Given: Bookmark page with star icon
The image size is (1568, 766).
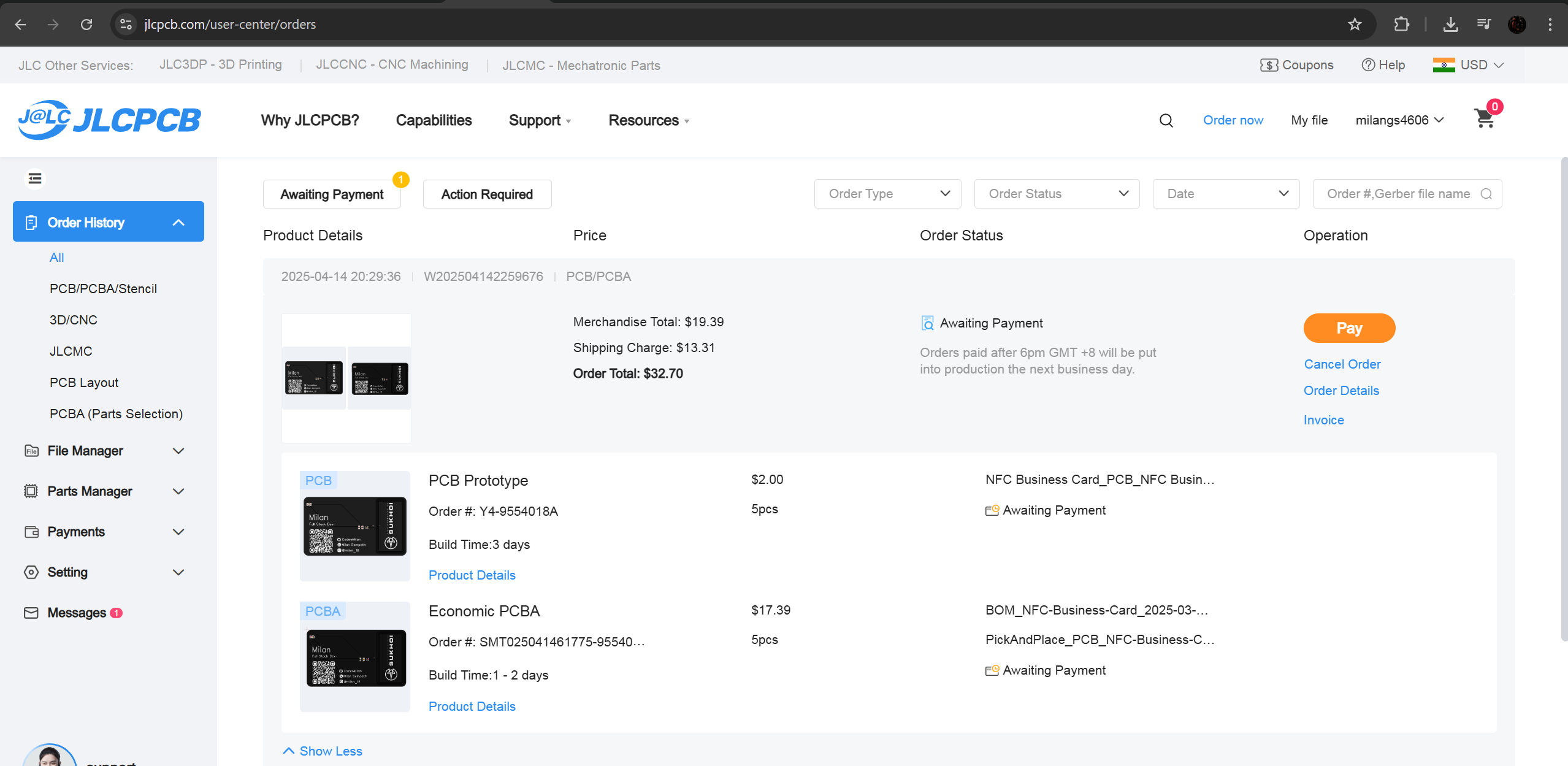Looking at the screenshot, I should coord(1355,25).
